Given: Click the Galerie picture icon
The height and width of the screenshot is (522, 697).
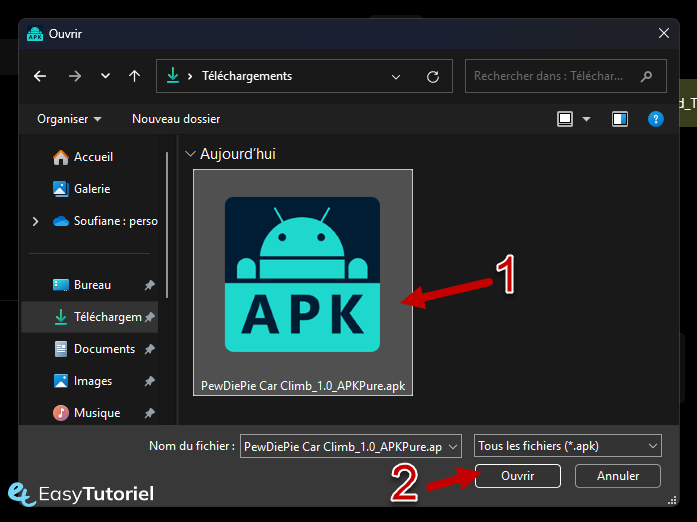Looking at the screenshot, I should pos(61,189).
